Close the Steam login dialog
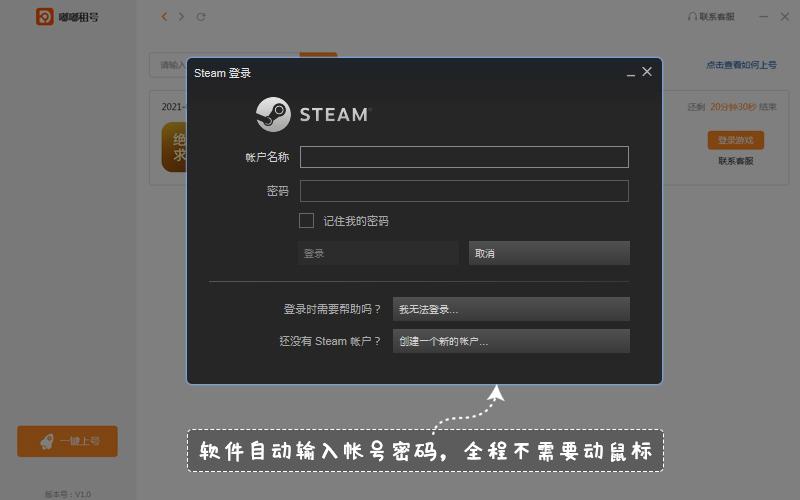The height and width of the screenshot is (500, 800). pos(647,72)
